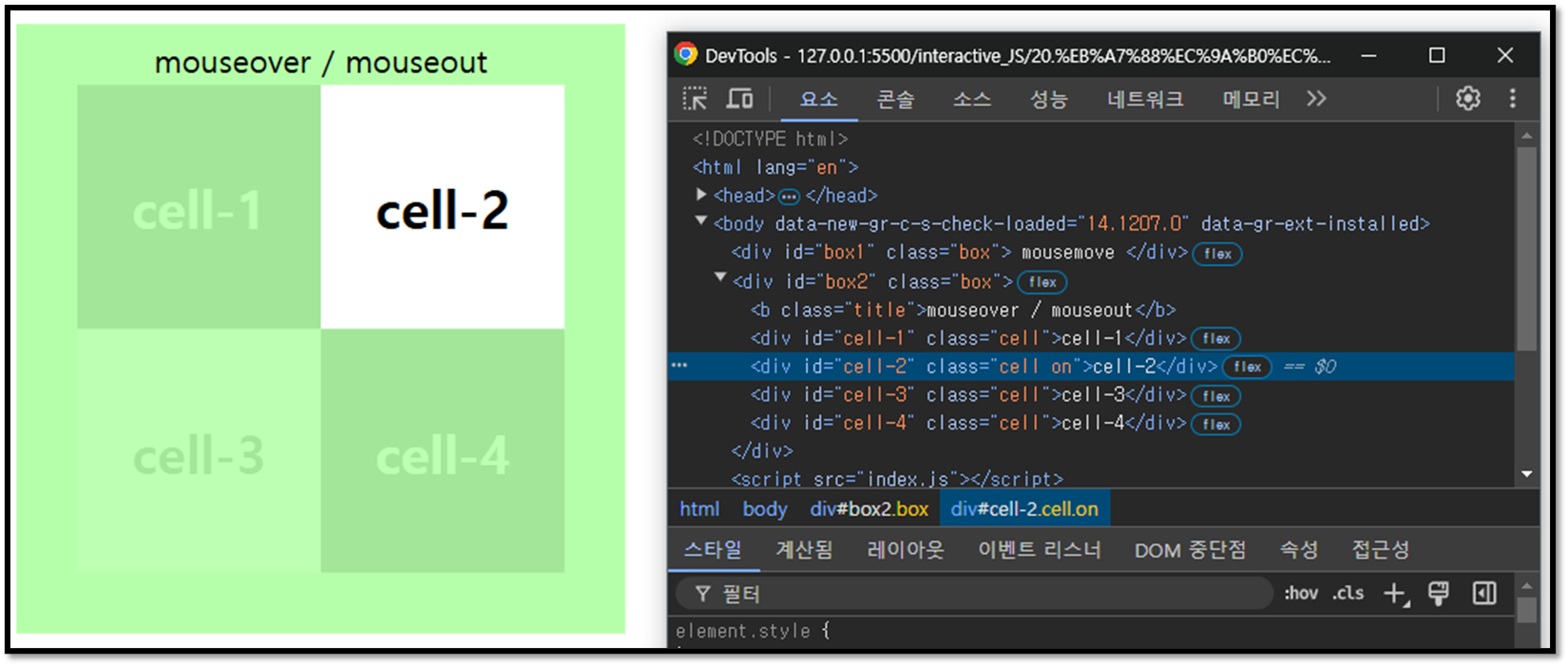Click the flex badge on cell-1 row

click(1216, 338)
